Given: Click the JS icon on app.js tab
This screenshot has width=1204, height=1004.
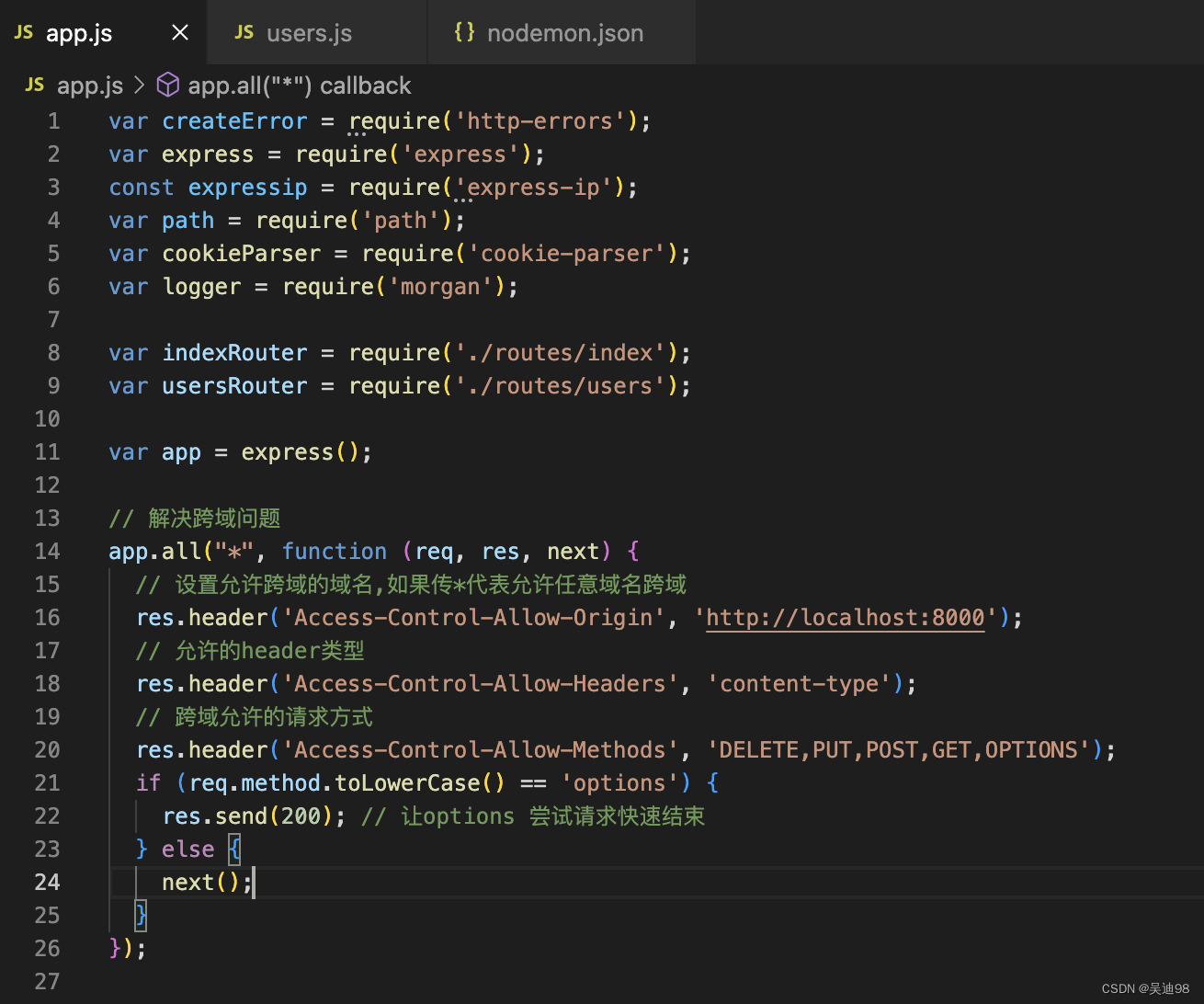Looking at the screenshot, I should click(x=24, y=33).
